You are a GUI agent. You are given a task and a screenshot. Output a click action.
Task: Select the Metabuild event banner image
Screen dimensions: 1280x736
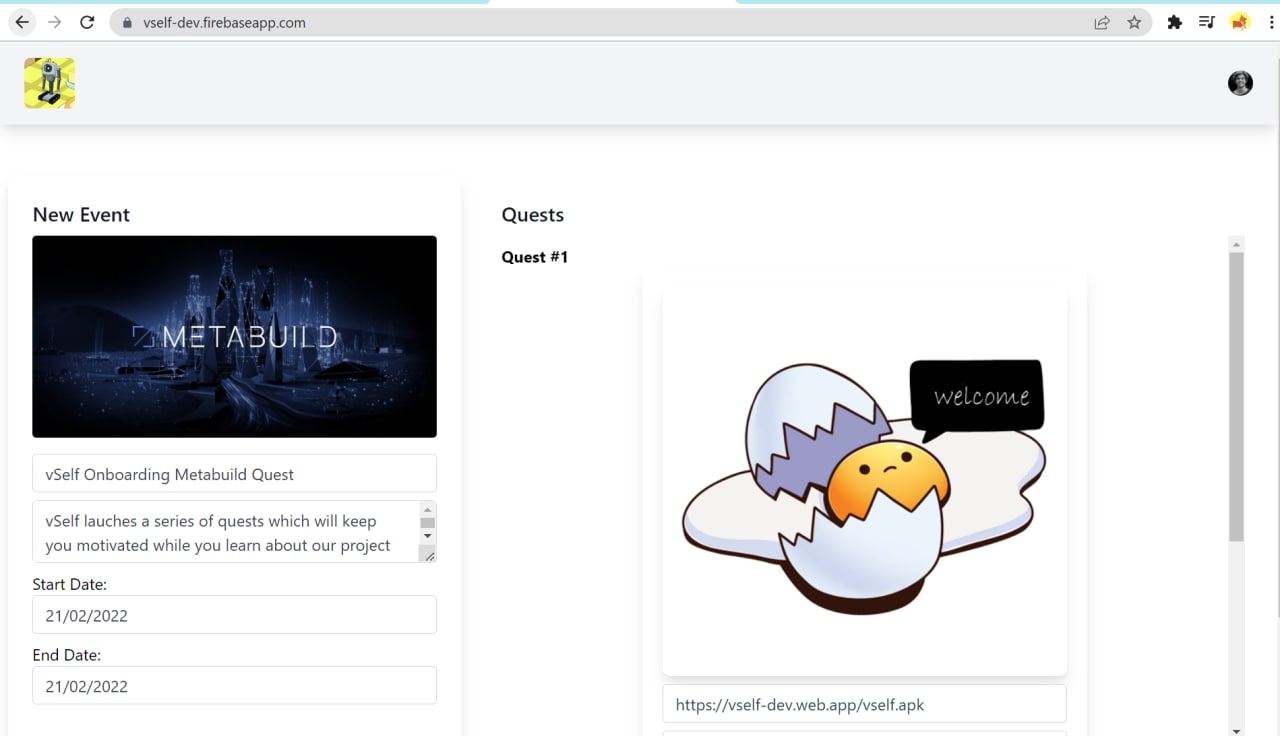[234, 336]
